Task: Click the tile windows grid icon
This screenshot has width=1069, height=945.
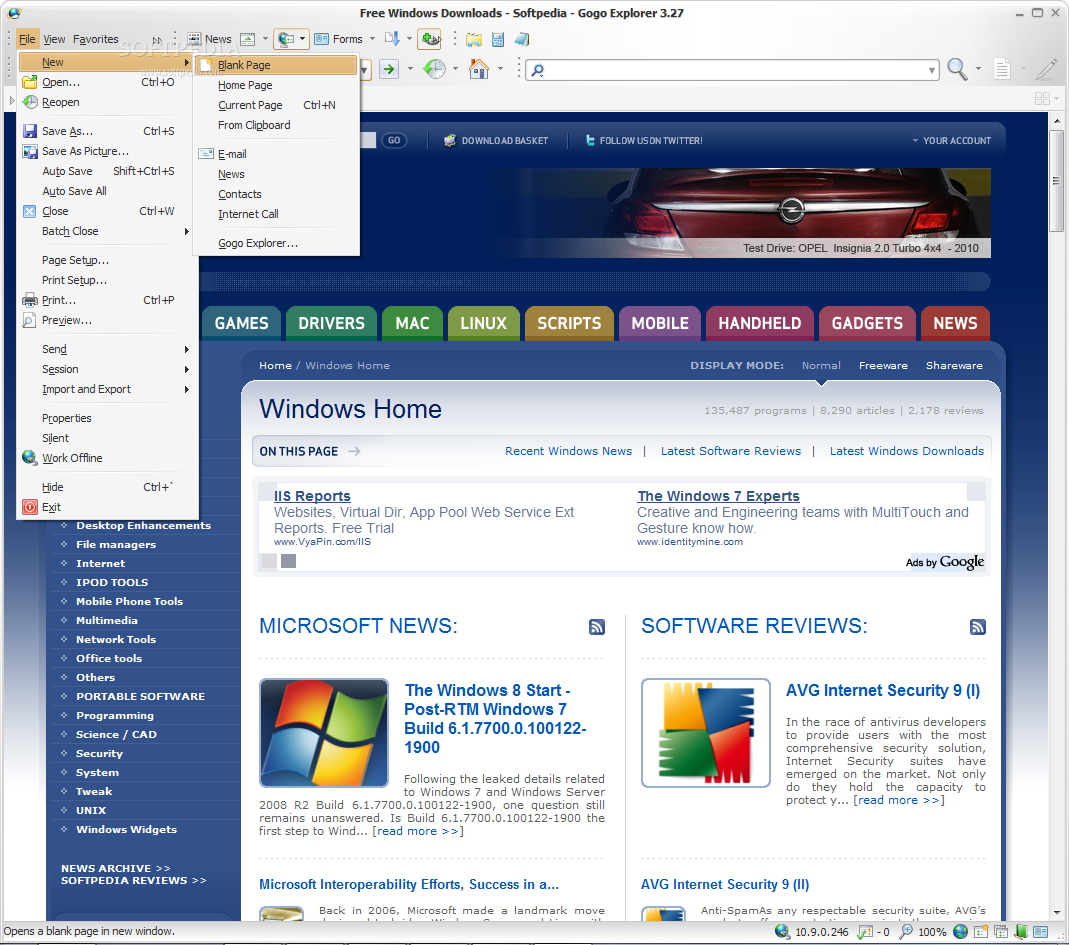Action: click(1042, 99)
